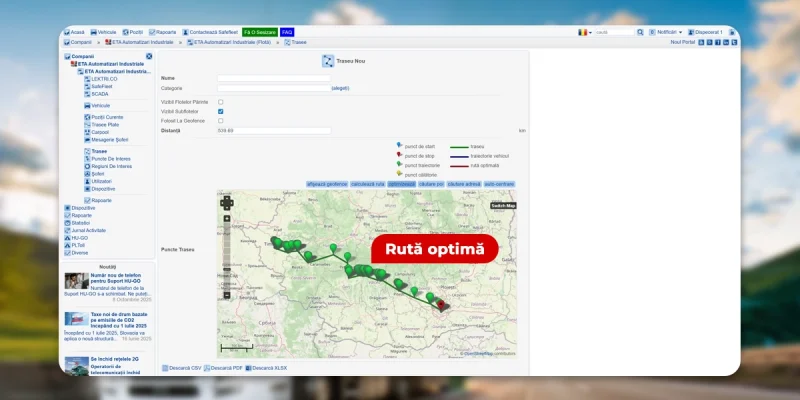Click the magnifier search icon
800x400 pixels.
[640, 32]
